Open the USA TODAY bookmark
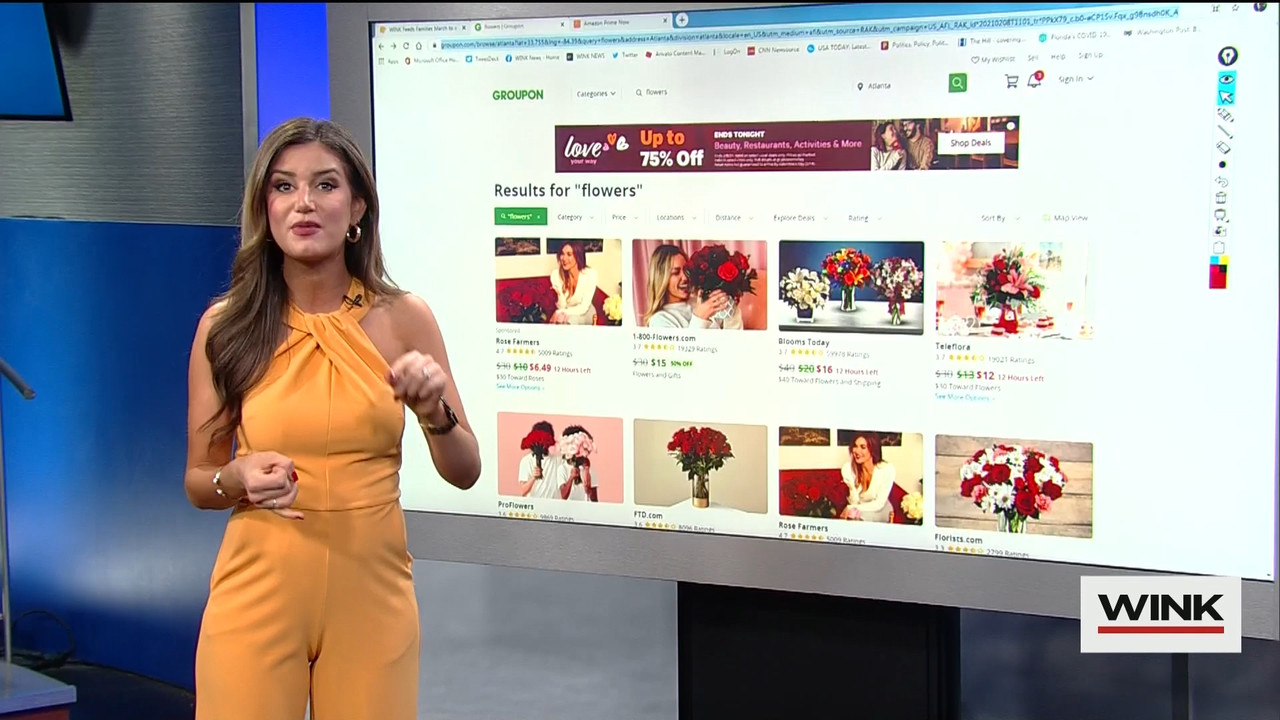Viewport: 1280px width, 720px height. click(x=840, y=47)
